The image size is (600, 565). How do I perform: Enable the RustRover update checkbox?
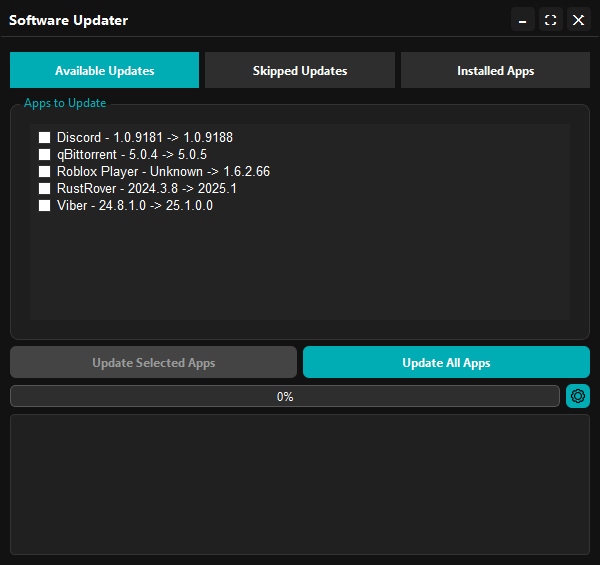pos(44,188)
